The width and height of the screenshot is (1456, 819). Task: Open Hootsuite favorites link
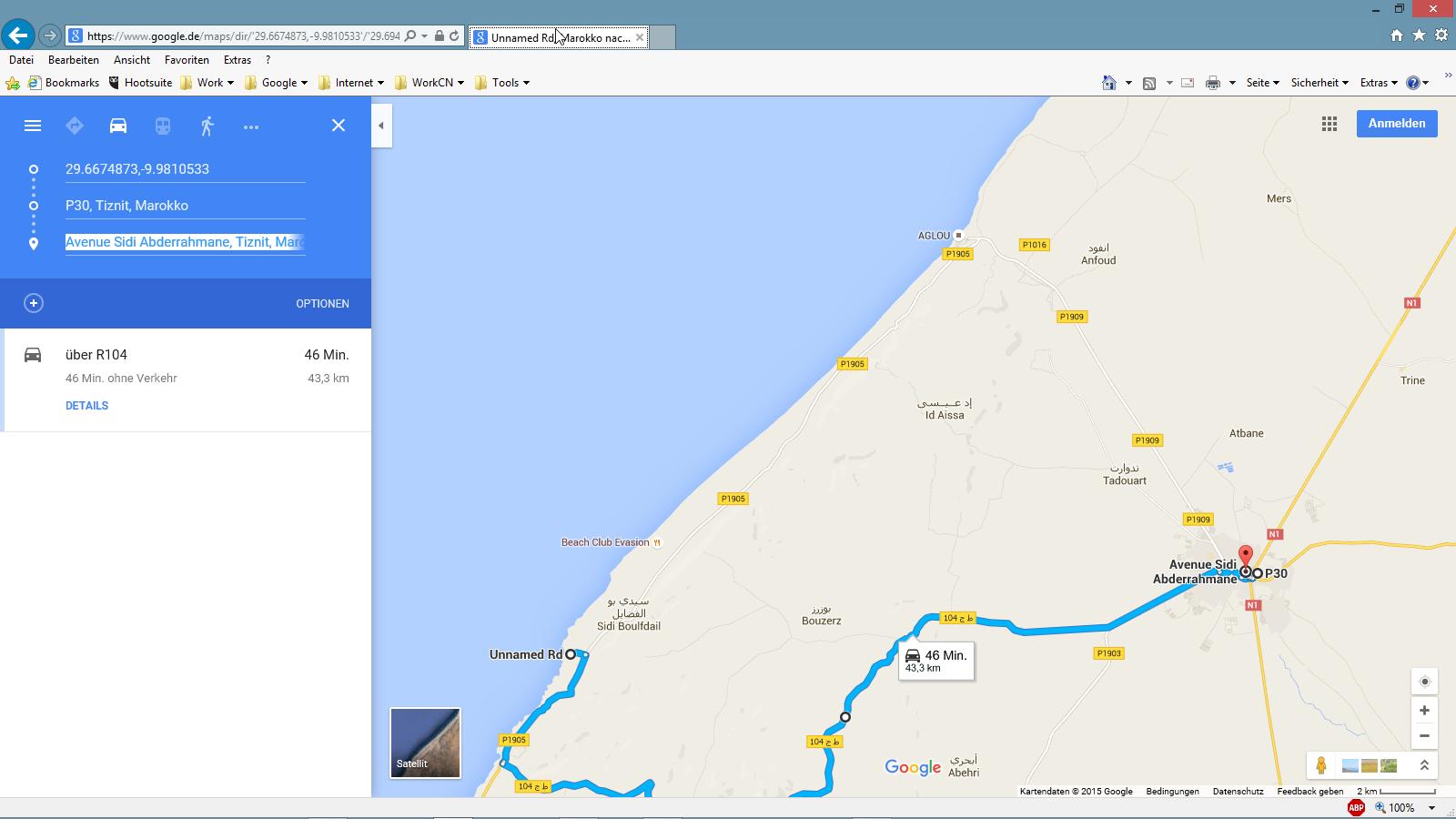(140, 83)
